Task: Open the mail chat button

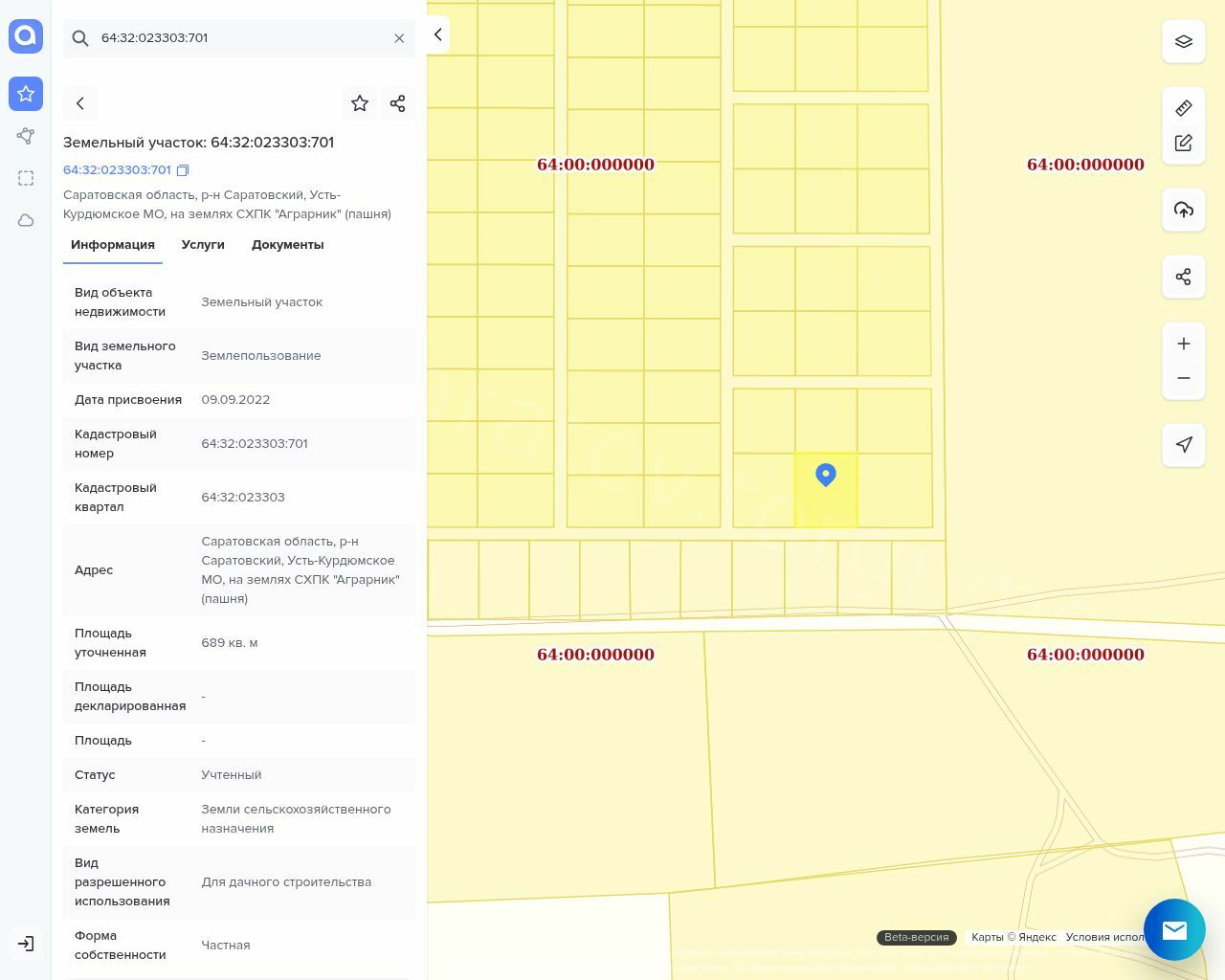Action: click(1174, 929)
